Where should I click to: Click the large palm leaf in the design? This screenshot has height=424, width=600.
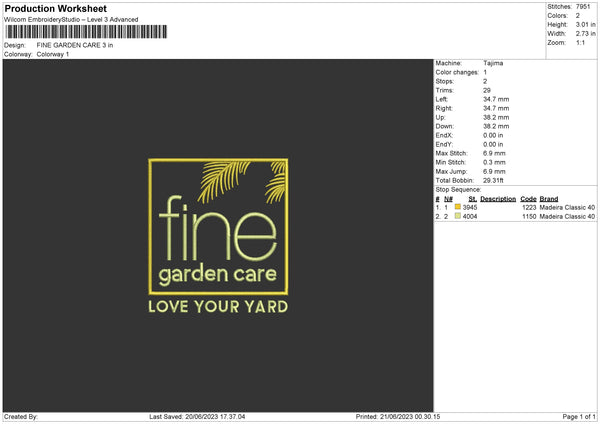(x=223, y=181)
